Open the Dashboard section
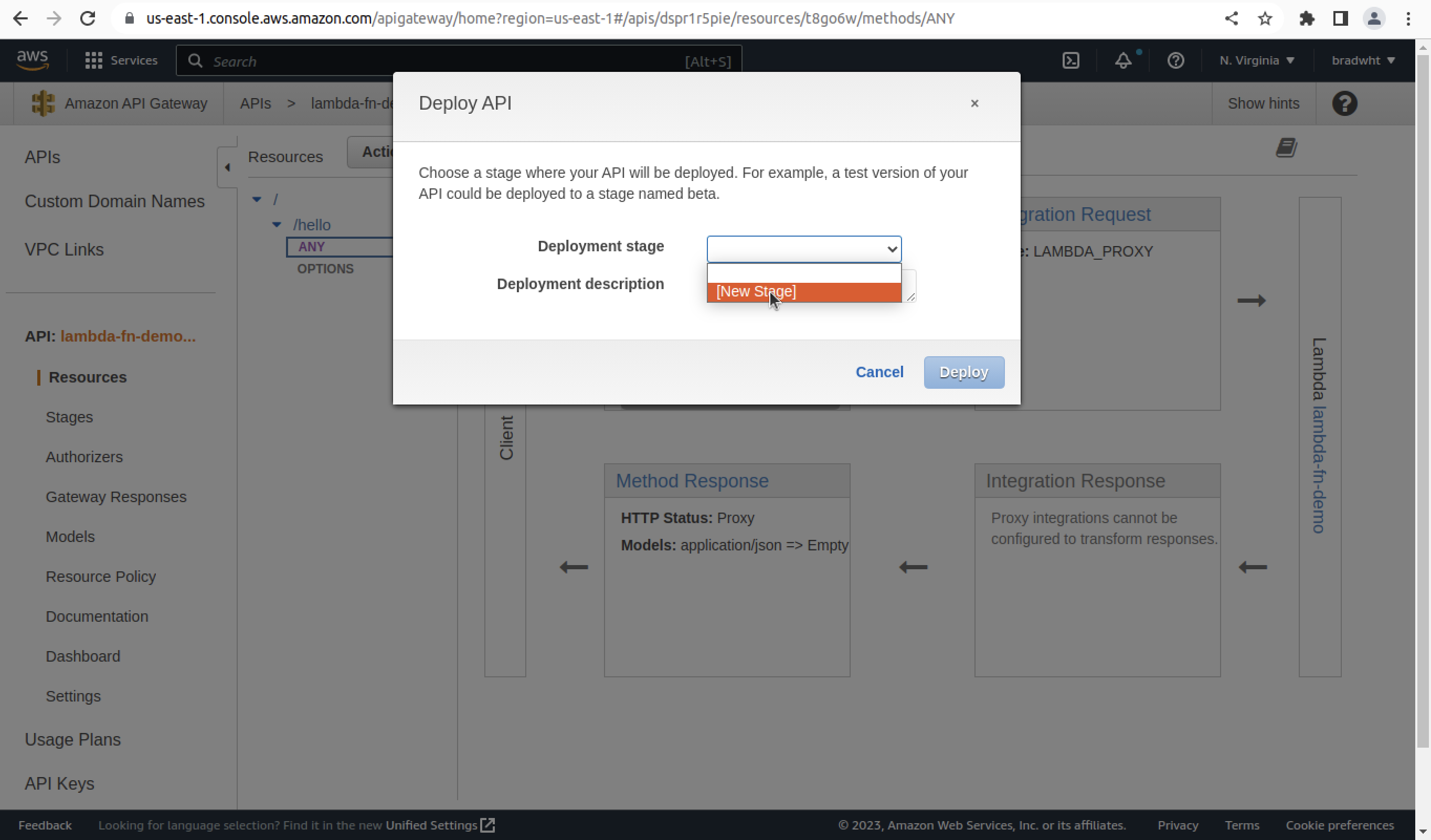 pyautogui.click(x=83, y=656)
